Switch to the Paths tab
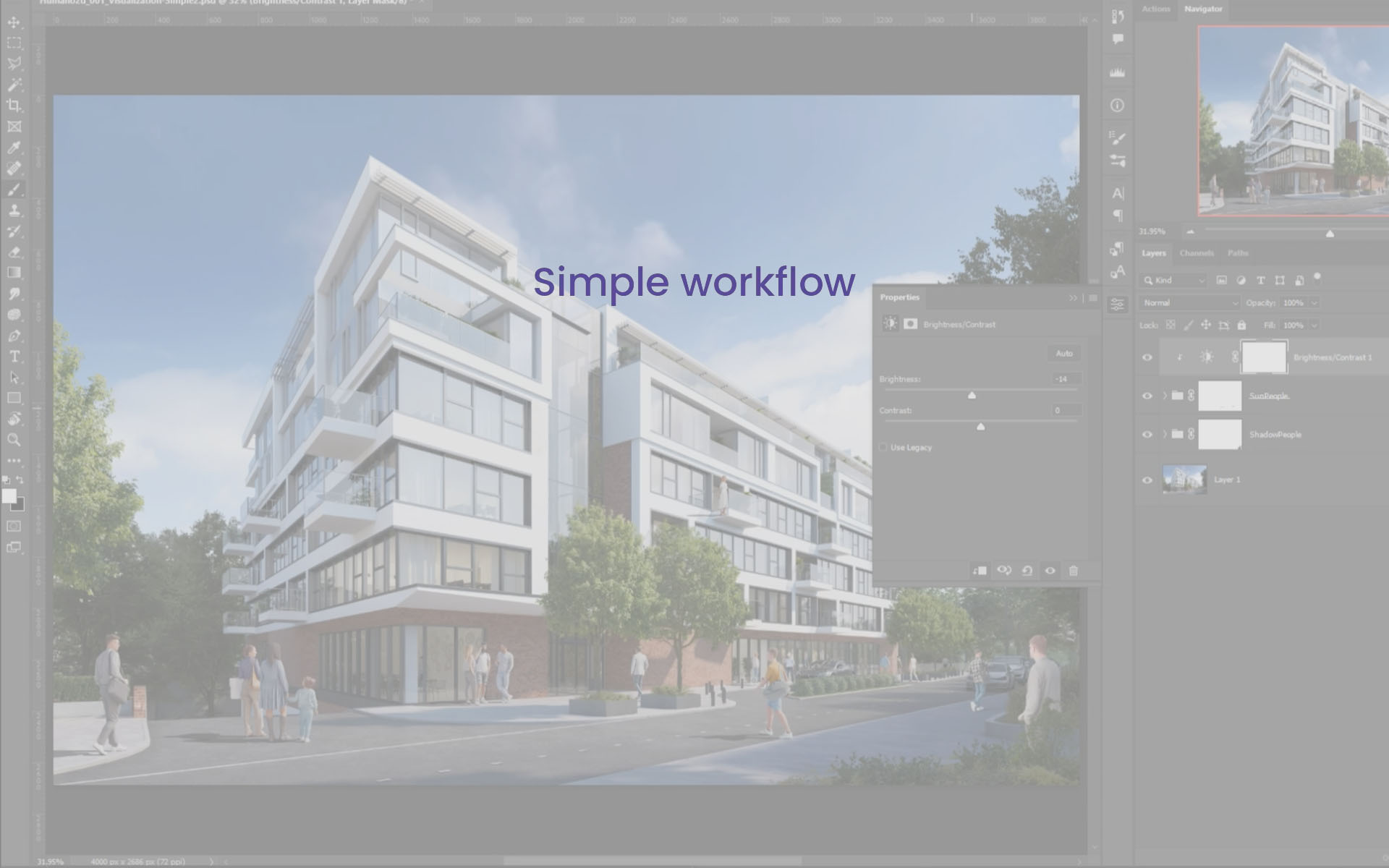The height and width of the screenshot is (868, 1389). click(x=1238, y=253)
